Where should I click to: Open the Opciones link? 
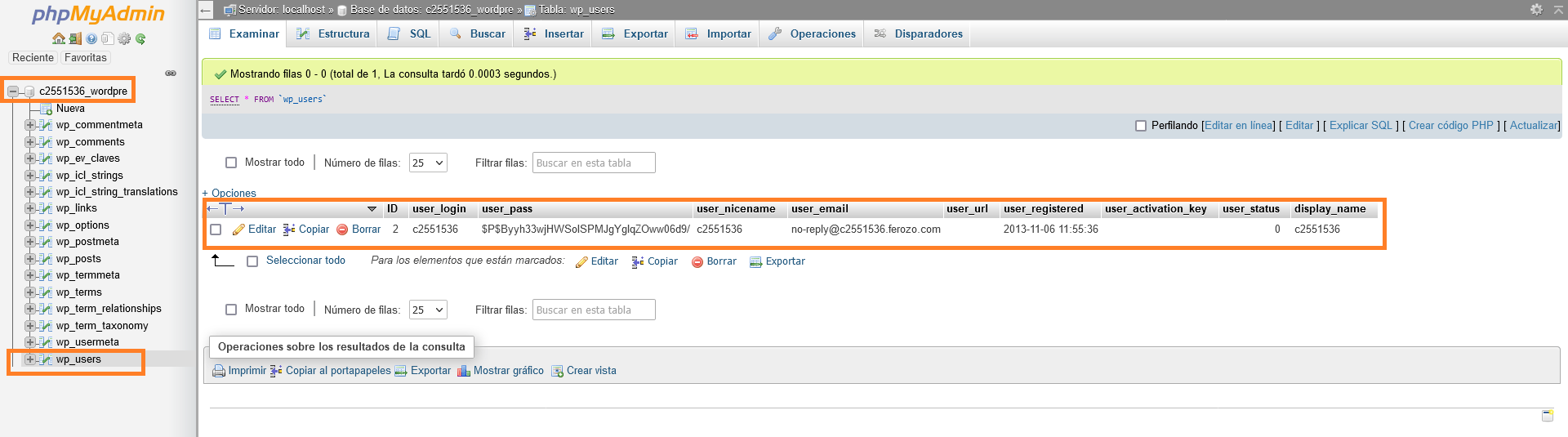pyautogui.click(x=229, y=194)
